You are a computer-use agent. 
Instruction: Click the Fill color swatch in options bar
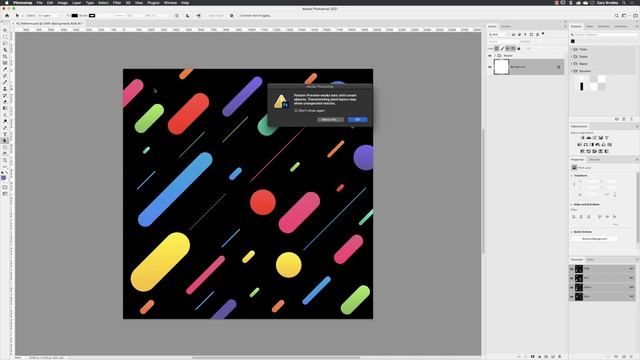tap(75, 16)
